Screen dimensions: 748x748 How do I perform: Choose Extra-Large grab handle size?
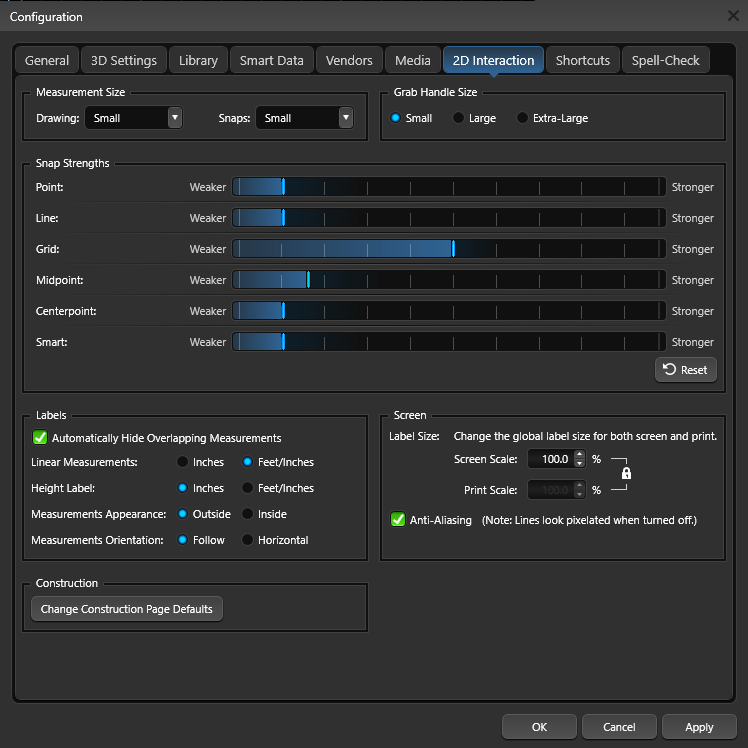tap(522, 118)
